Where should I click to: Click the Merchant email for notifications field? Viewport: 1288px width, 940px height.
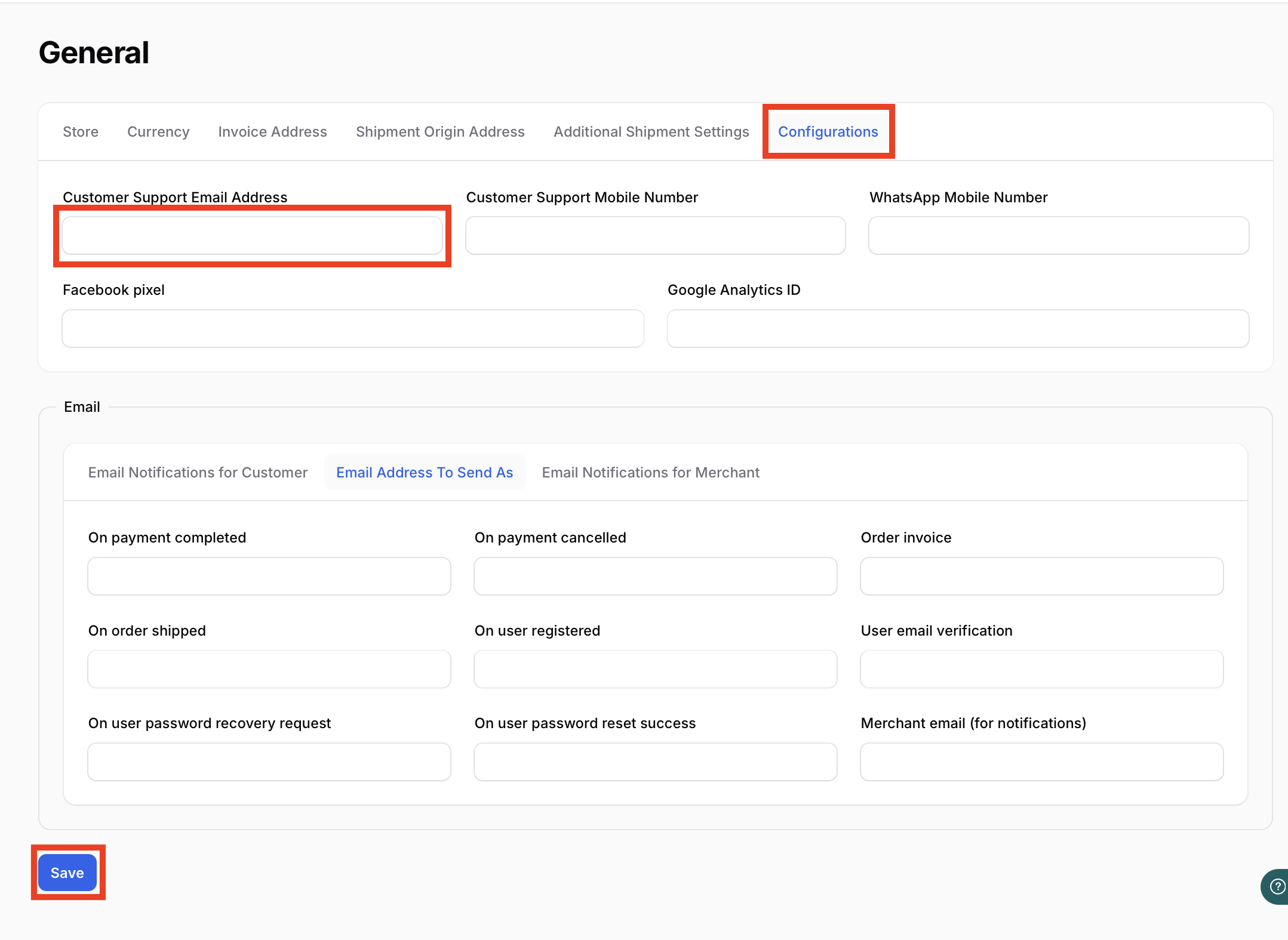[x=1041, y=762]
